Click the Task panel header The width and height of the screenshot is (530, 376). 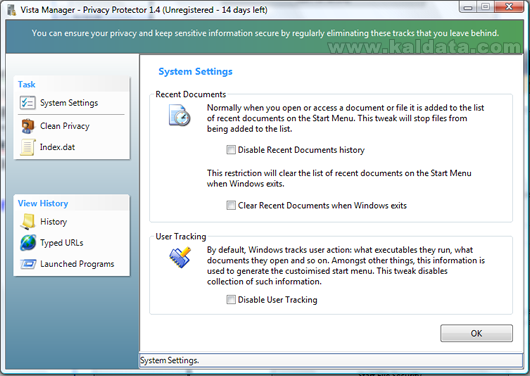(26, 84)
